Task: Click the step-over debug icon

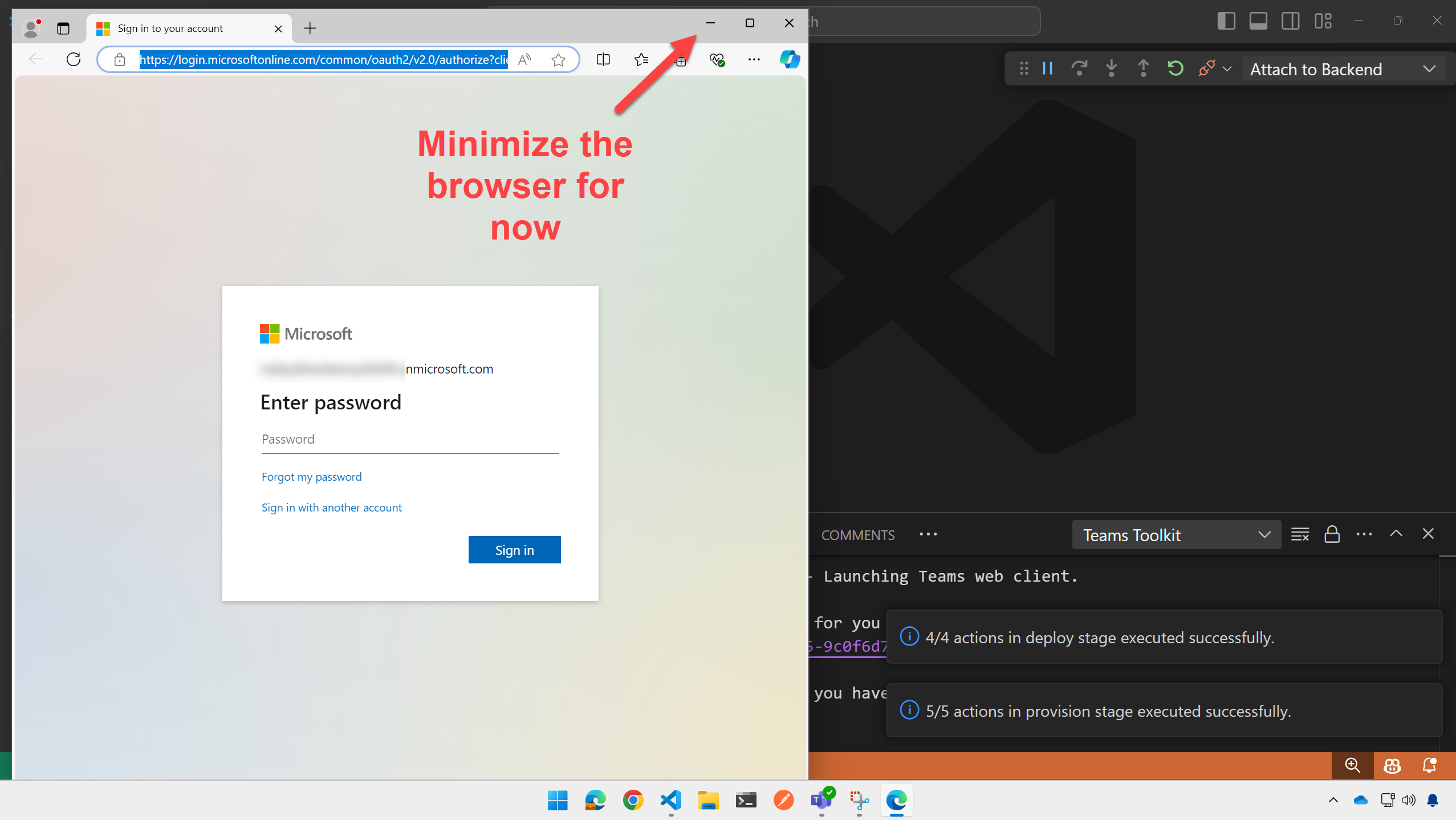Action: click(1079, 69)
